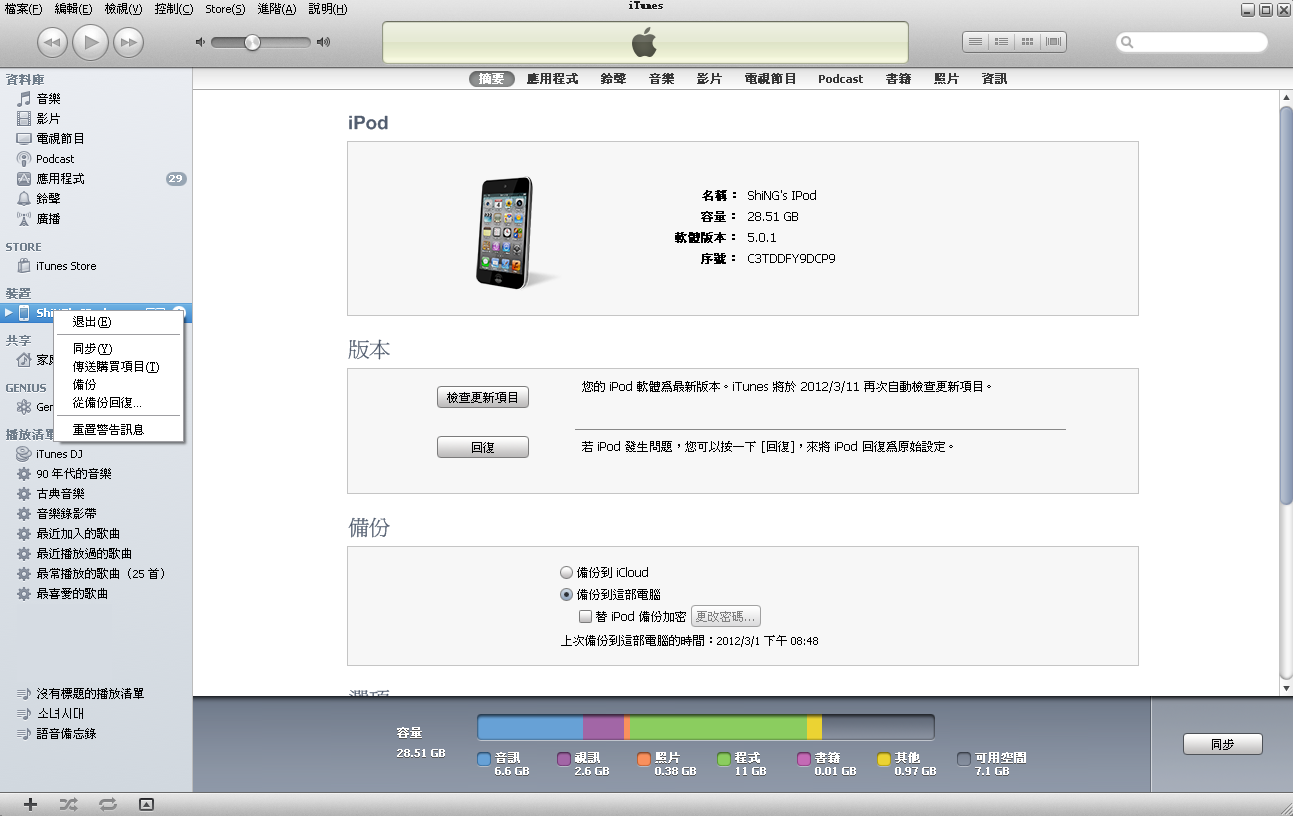This screenshot has height=816, width=1293.
Task: Open 影片 library in sidebar
Action: (48, 118)
